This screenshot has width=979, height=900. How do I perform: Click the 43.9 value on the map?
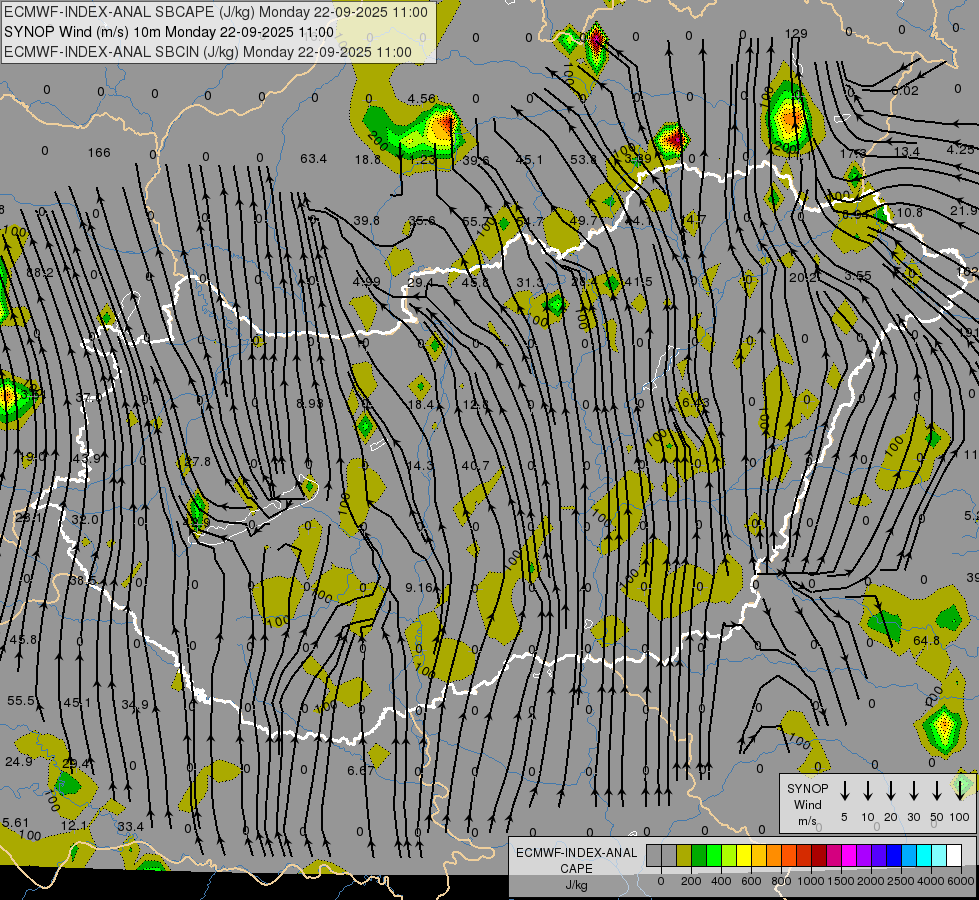tap(87, 458)
